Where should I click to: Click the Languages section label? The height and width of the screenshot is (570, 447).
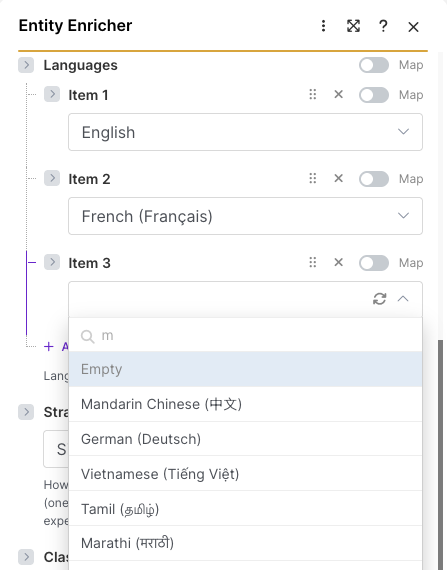point(81,65)
